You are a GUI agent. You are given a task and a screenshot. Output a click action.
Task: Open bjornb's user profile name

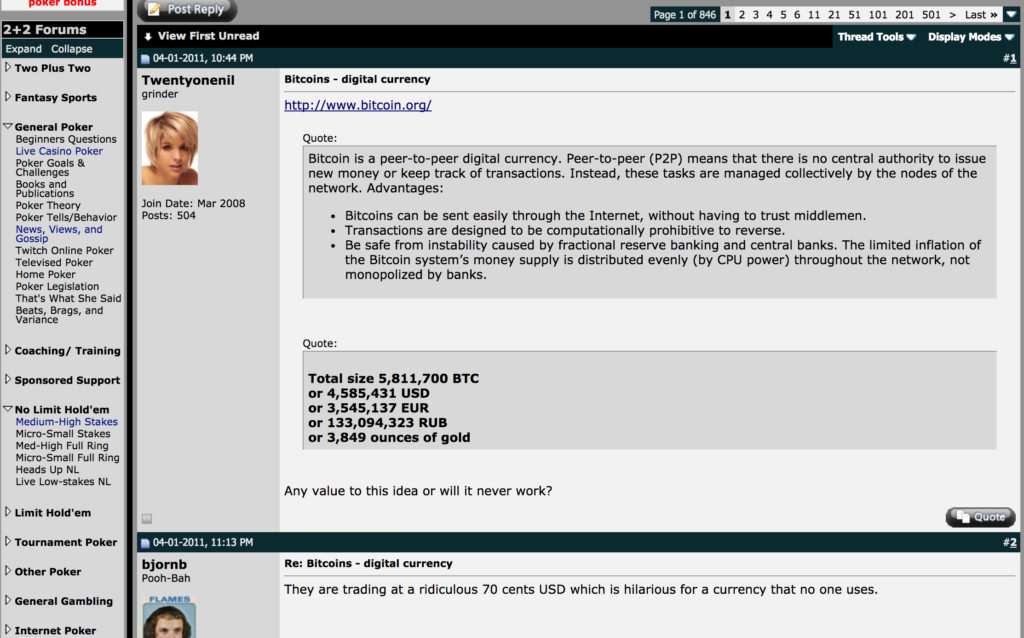pos(164,564)
